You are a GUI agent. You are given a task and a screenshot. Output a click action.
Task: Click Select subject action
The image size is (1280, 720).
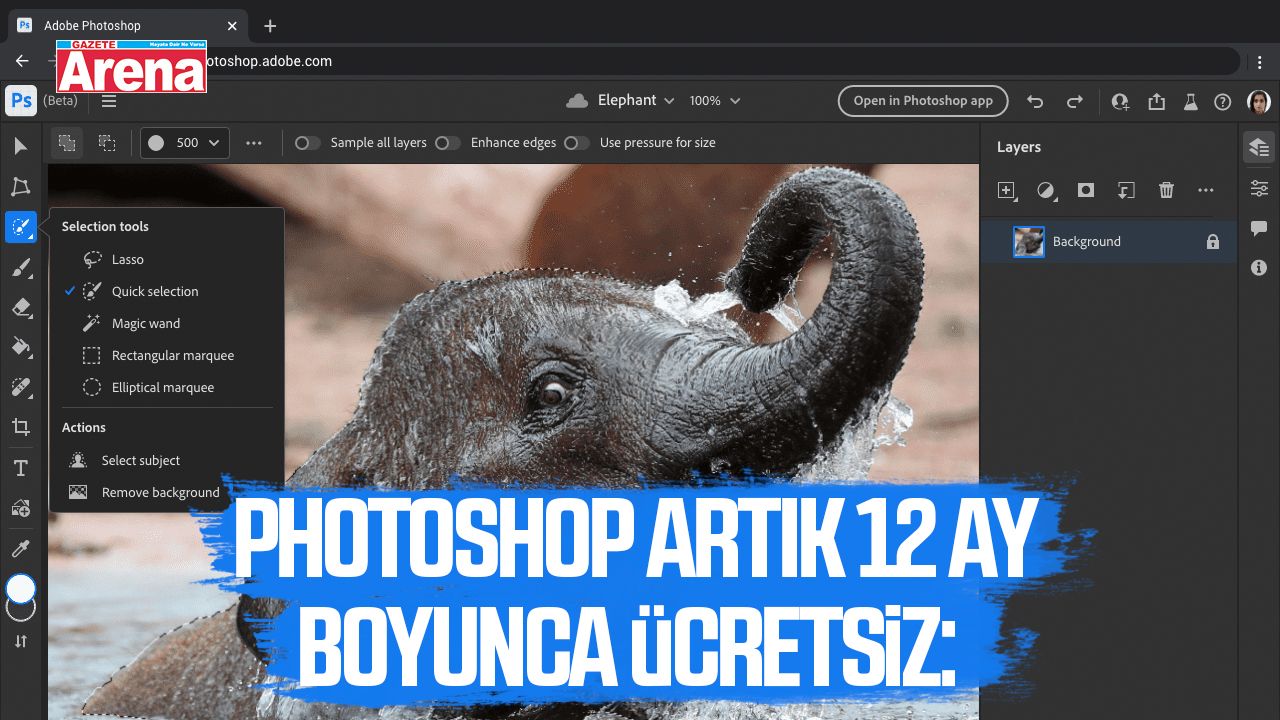tap(141, 460)
